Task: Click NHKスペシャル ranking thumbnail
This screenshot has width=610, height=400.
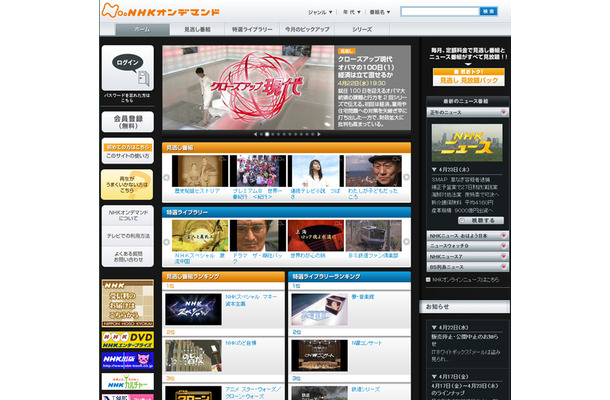Action: (x=193, y=309)
